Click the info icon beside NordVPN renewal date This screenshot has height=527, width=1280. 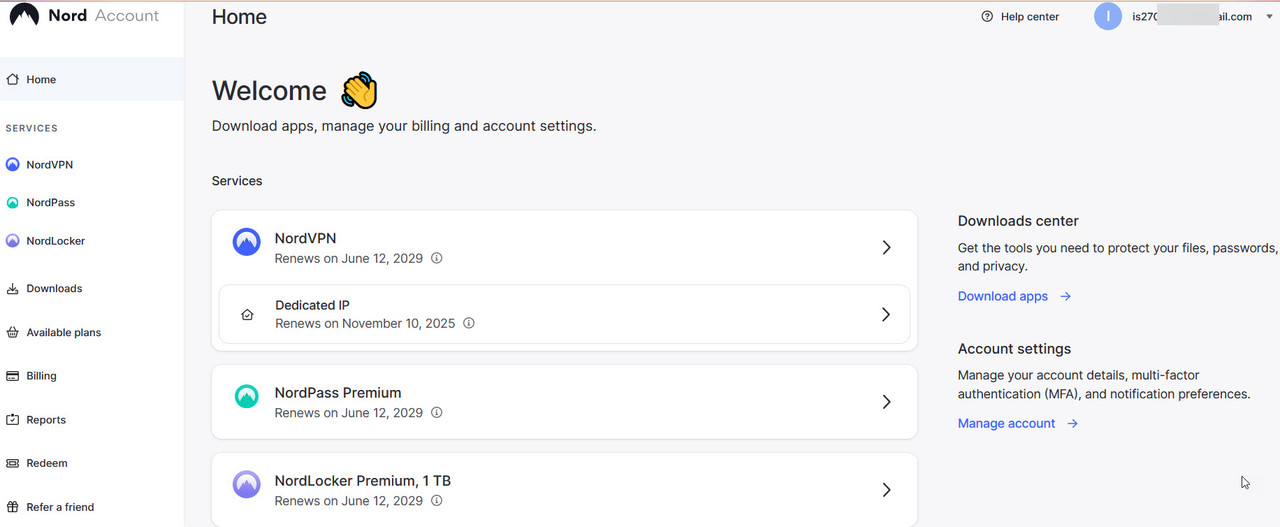(x=437, y=258)
